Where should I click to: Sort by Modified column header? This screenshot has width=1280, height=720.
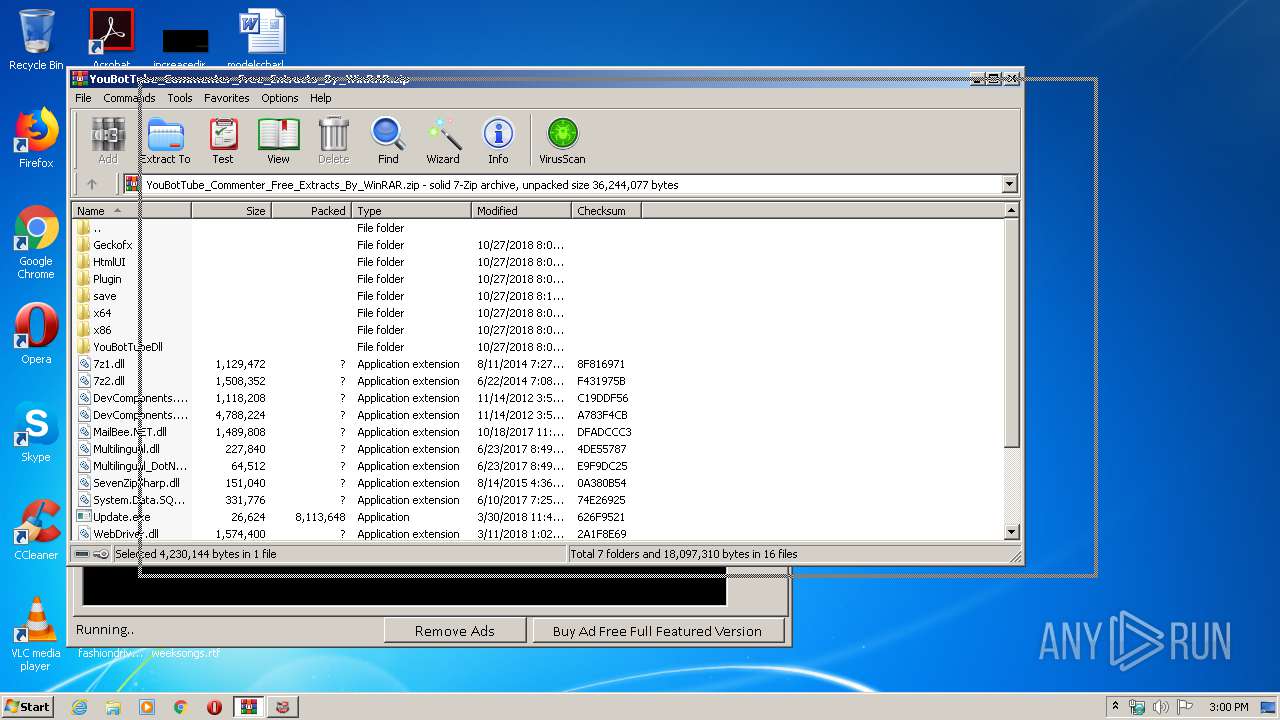point(521,211)
